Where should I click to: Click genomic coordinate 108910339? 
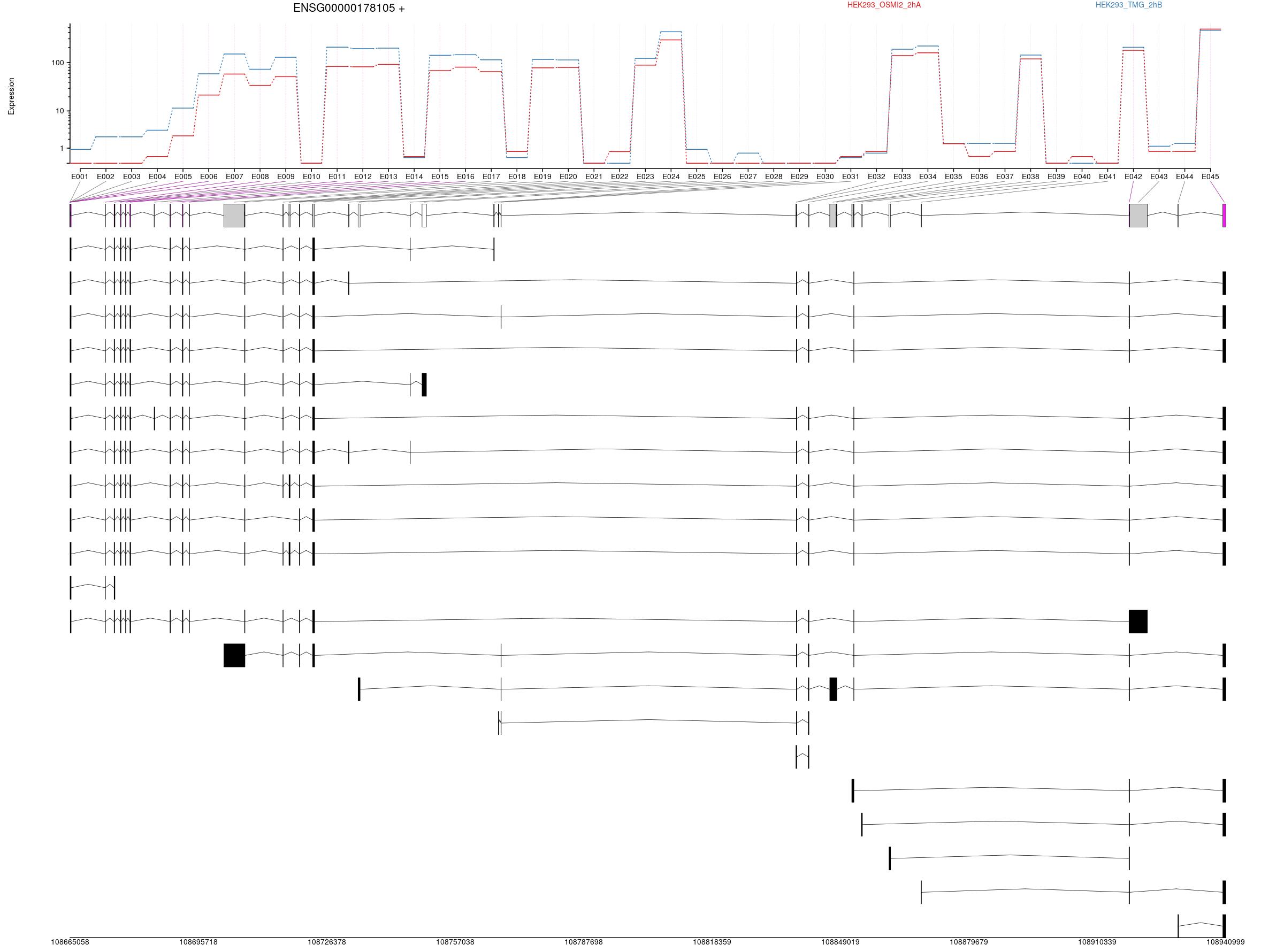(x=1097, y=942)
